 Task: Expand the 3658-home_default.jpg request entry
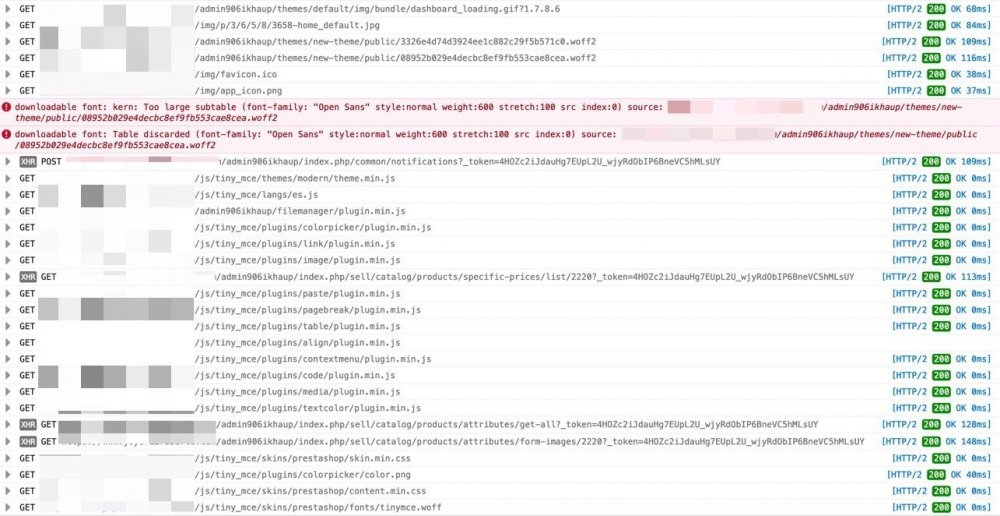coord(8,26)
